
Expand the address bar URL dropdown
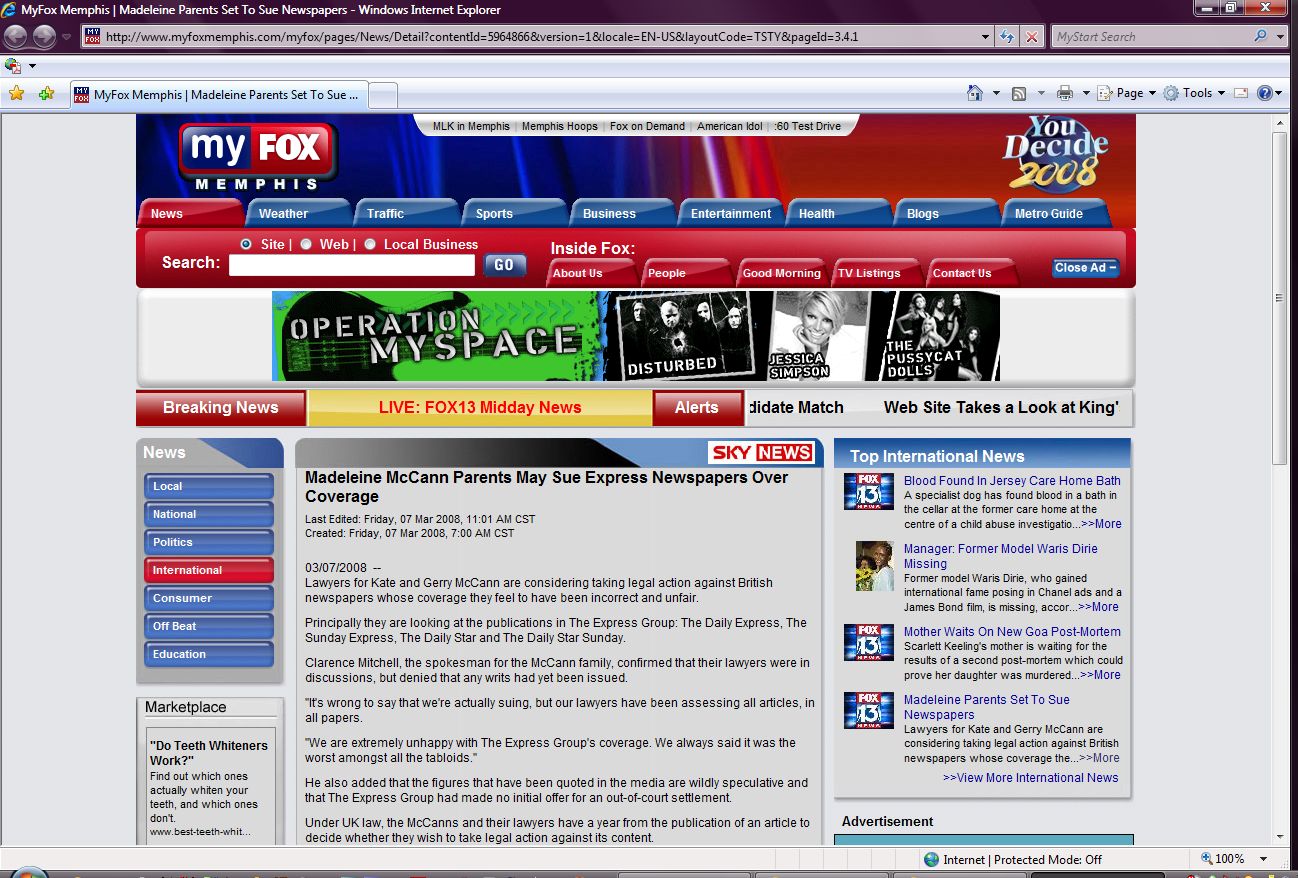click(x=986, y=37)
